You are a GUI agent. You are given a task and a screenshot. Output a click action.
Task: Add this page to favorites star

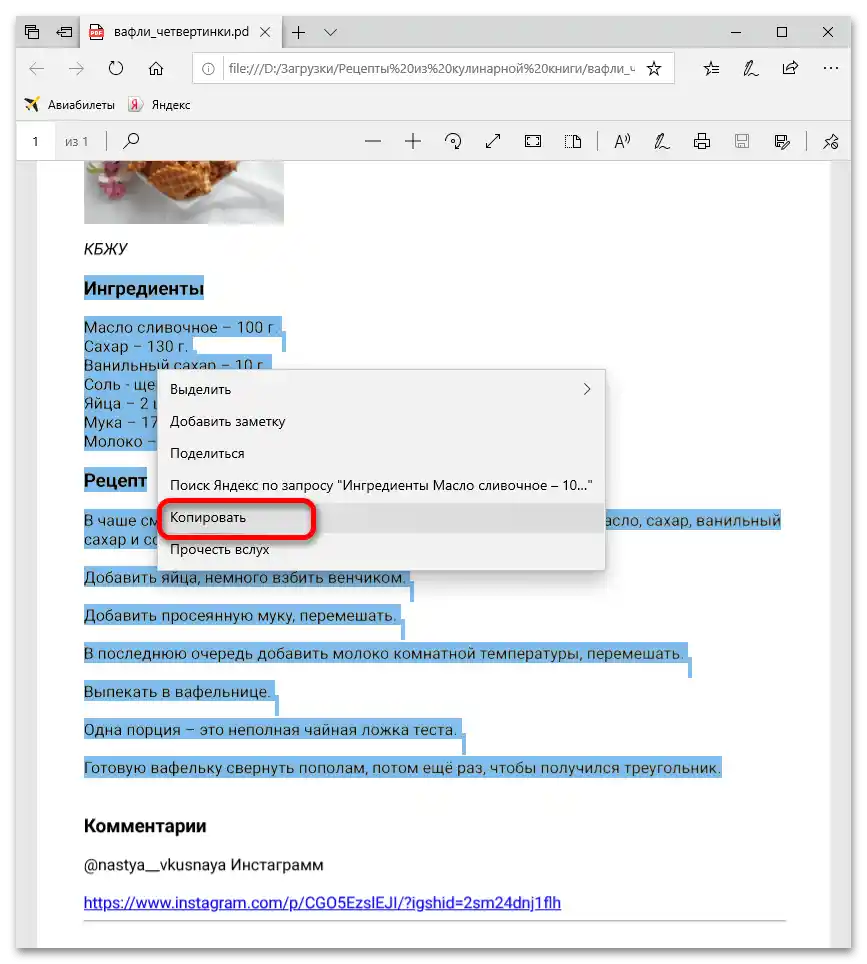pos(654,68)
